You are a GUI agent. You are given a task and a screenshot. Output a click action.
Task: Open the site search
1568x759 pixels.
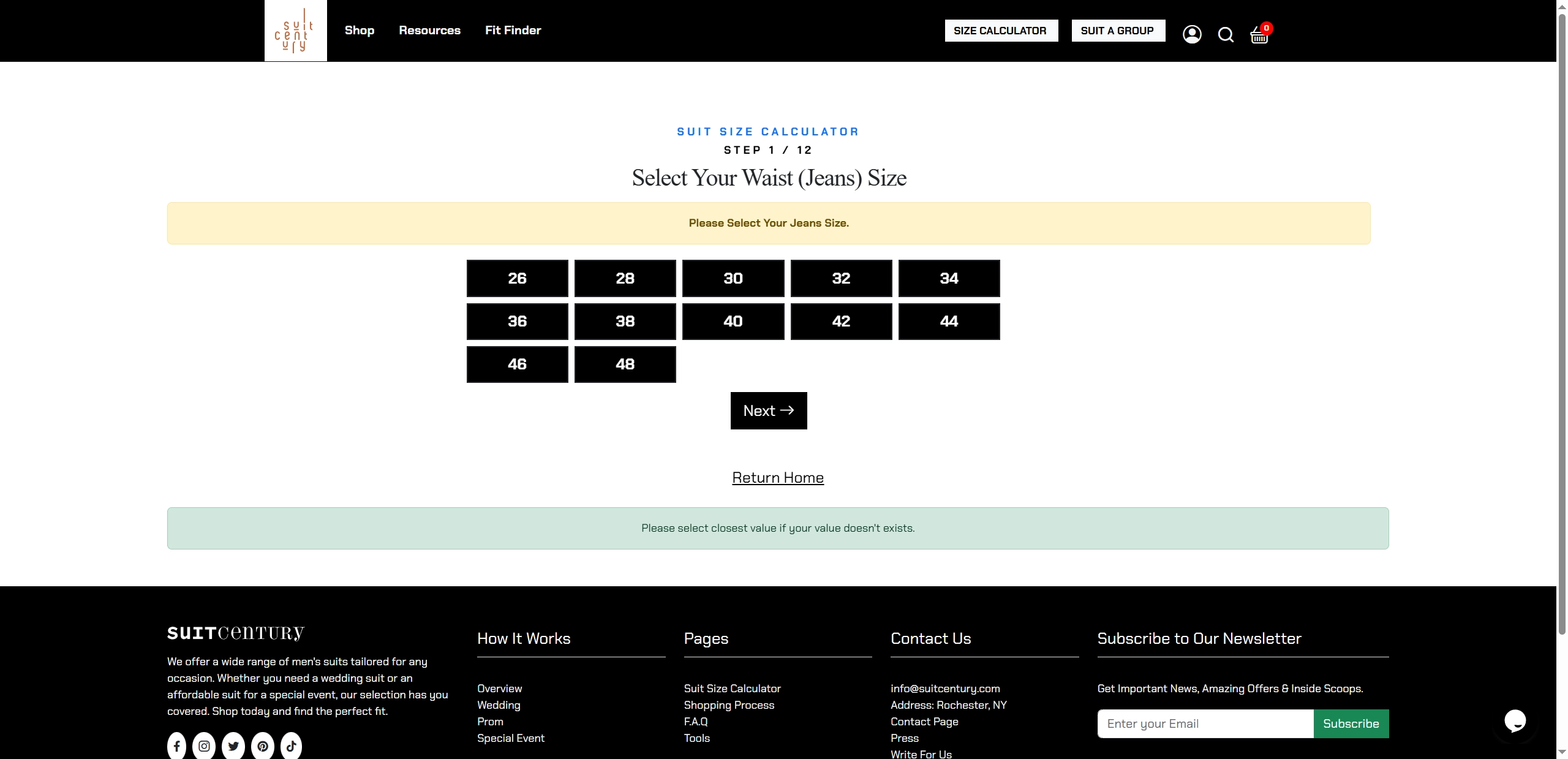(1226, 35)
